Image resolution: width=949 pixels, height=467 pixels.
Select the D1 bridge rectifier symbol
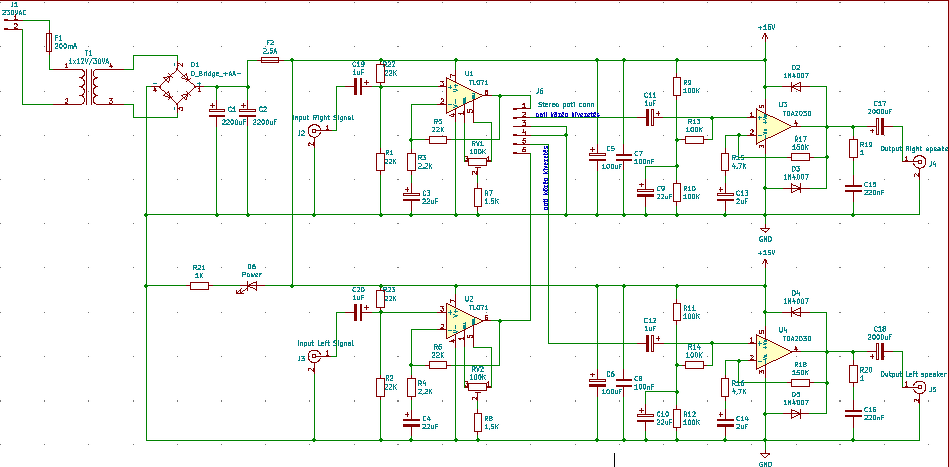pos(176,86)
